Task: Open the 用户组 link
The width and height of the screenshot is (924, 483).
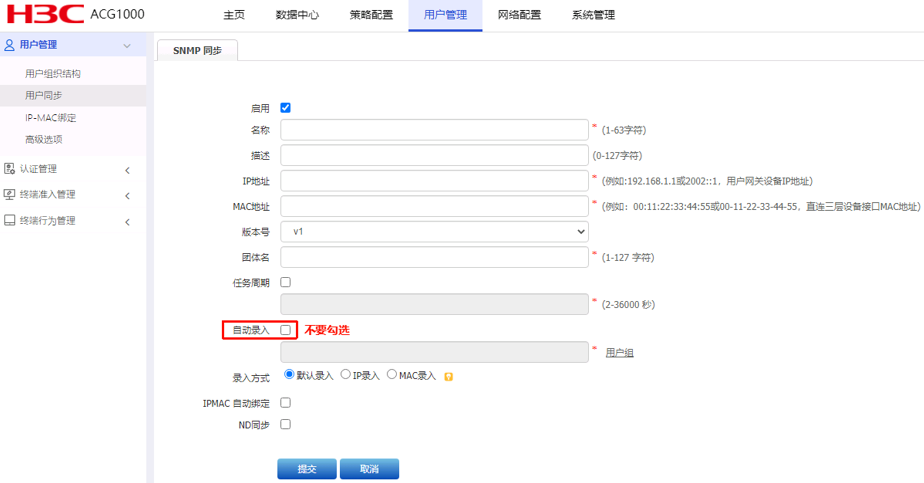Action: (x=619, y=353)
